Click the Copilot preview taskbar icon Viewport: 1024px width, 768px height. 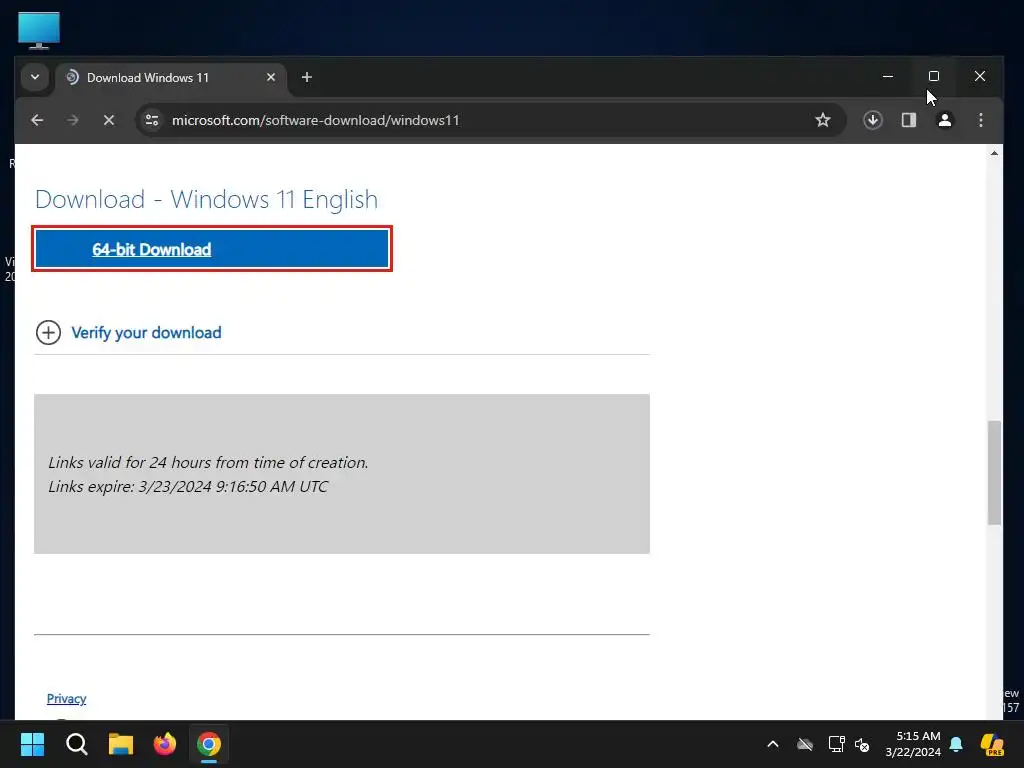pos(992,744)
